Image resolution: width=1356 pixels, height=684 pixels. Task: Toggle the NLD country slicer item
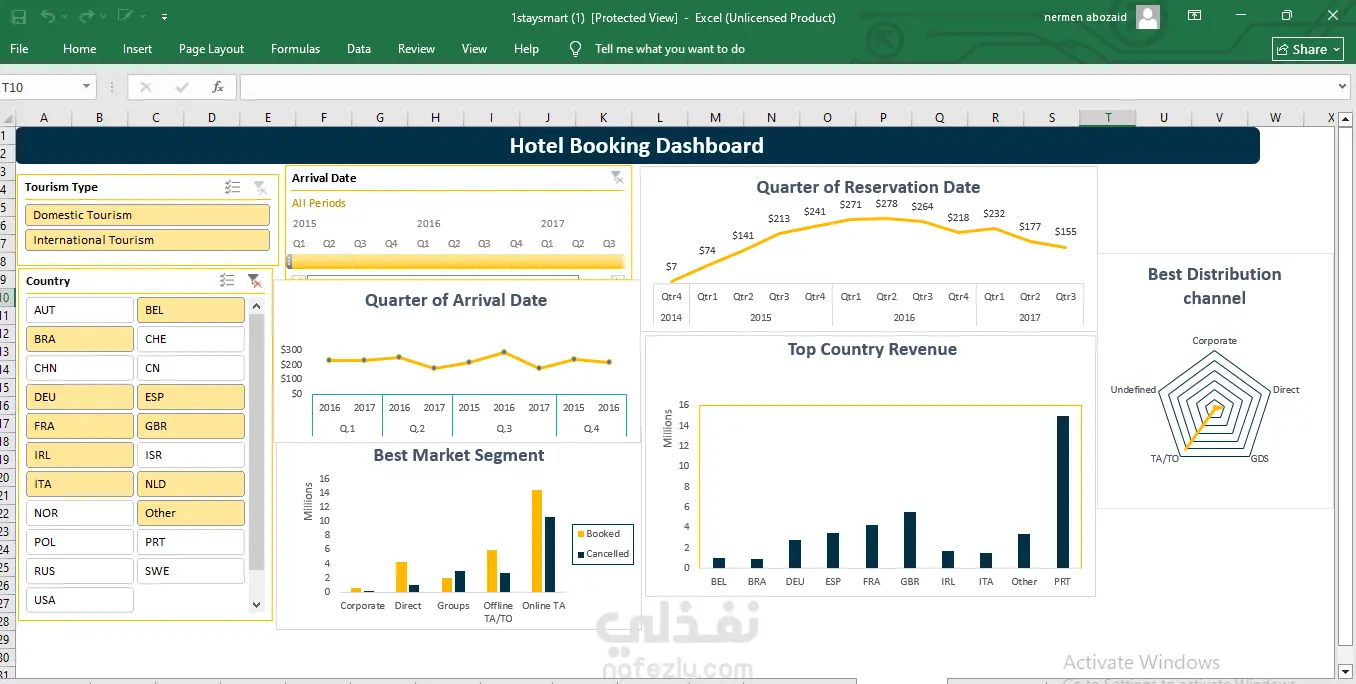click(190, 484)
